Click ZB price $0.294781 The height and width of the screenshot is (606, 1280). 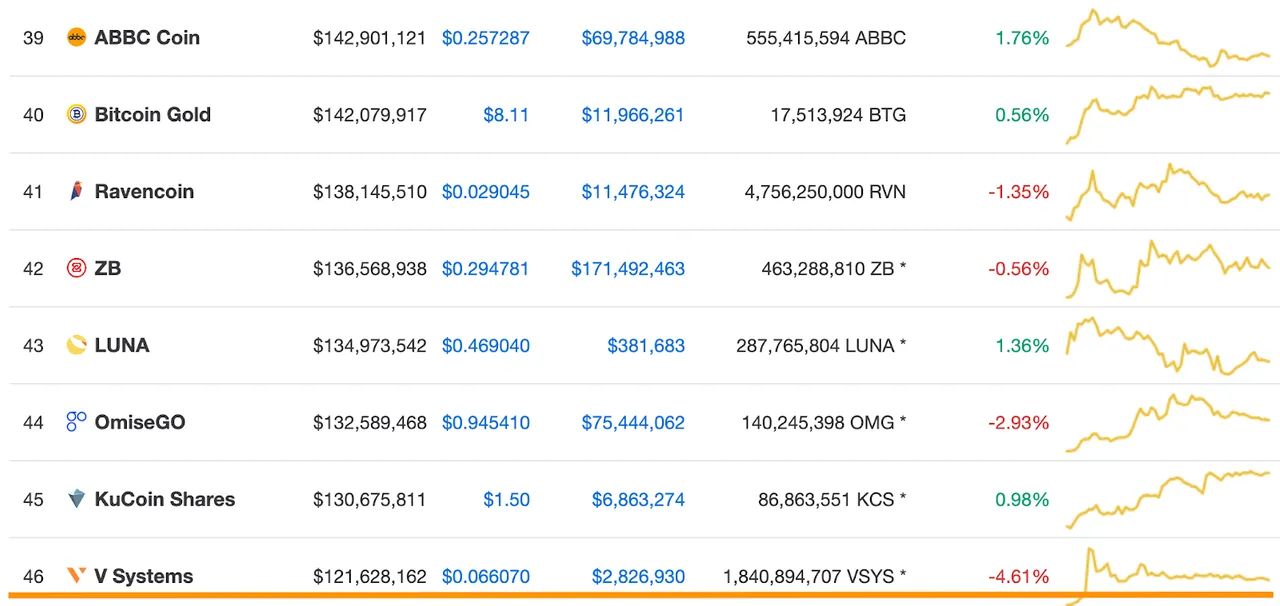486,269
